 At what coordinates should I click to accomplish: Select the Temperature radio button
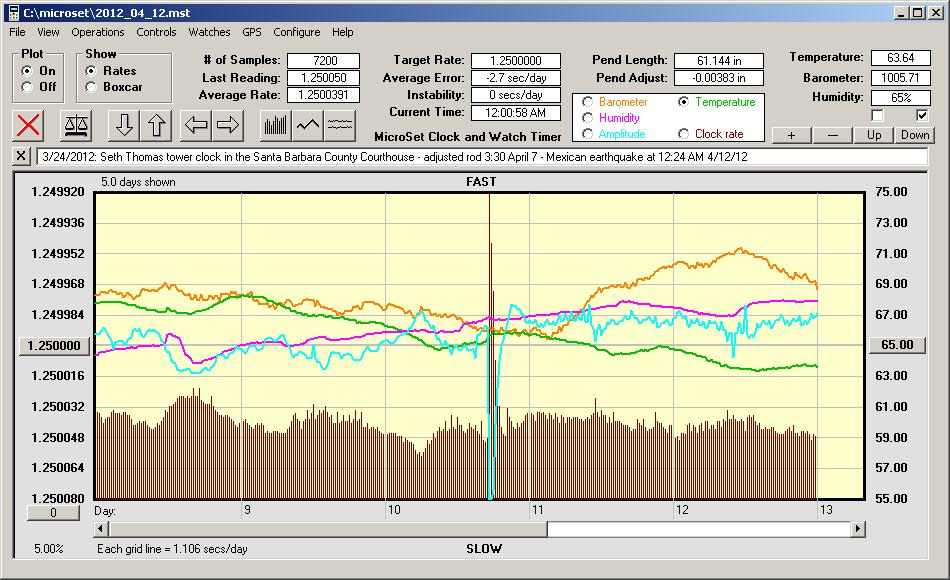tap(683, 102)
